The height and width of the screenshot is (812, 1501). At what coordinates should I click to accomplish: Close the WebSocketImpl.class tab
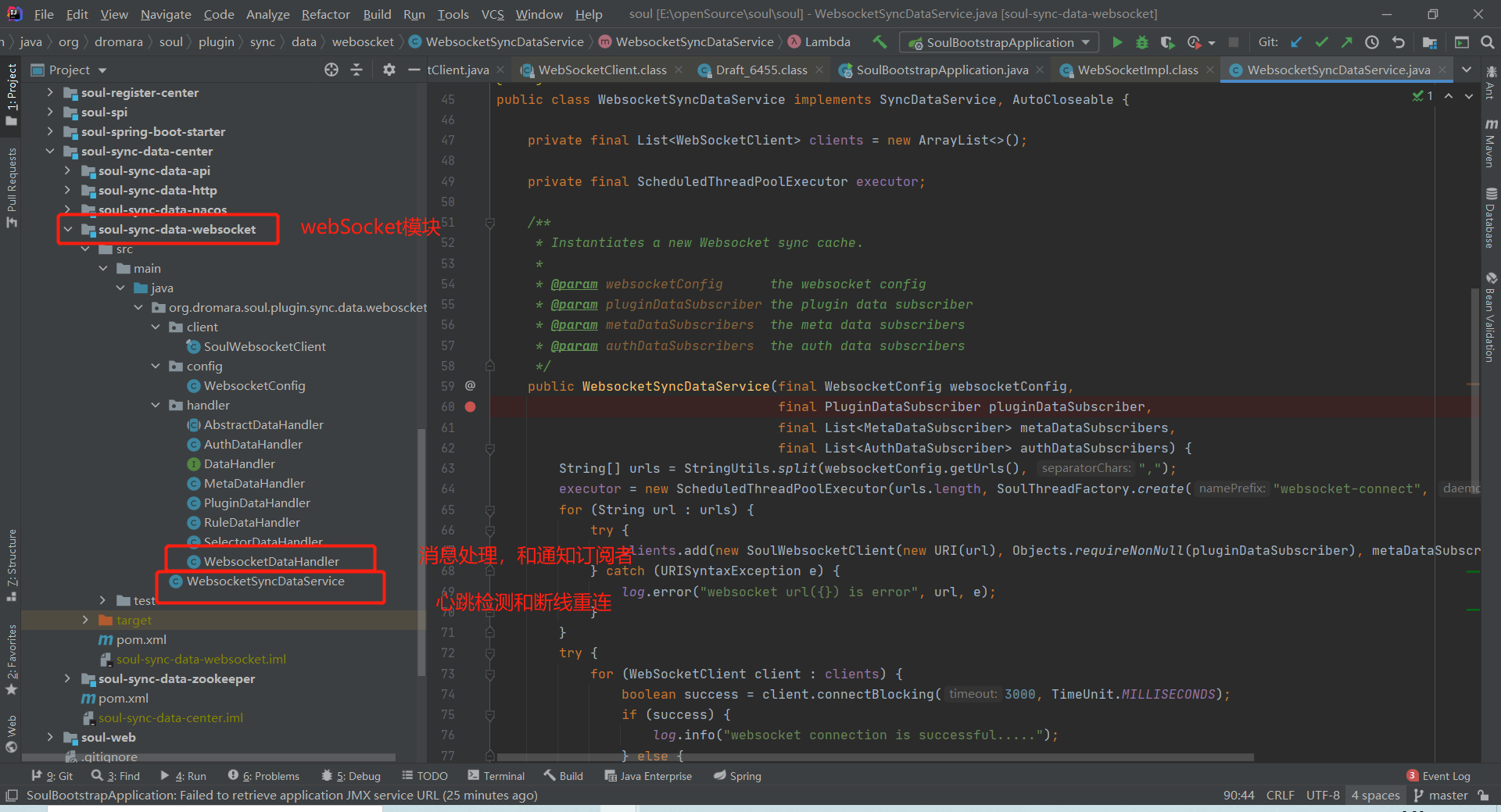pyautogui.click(x=1210, y=70)
